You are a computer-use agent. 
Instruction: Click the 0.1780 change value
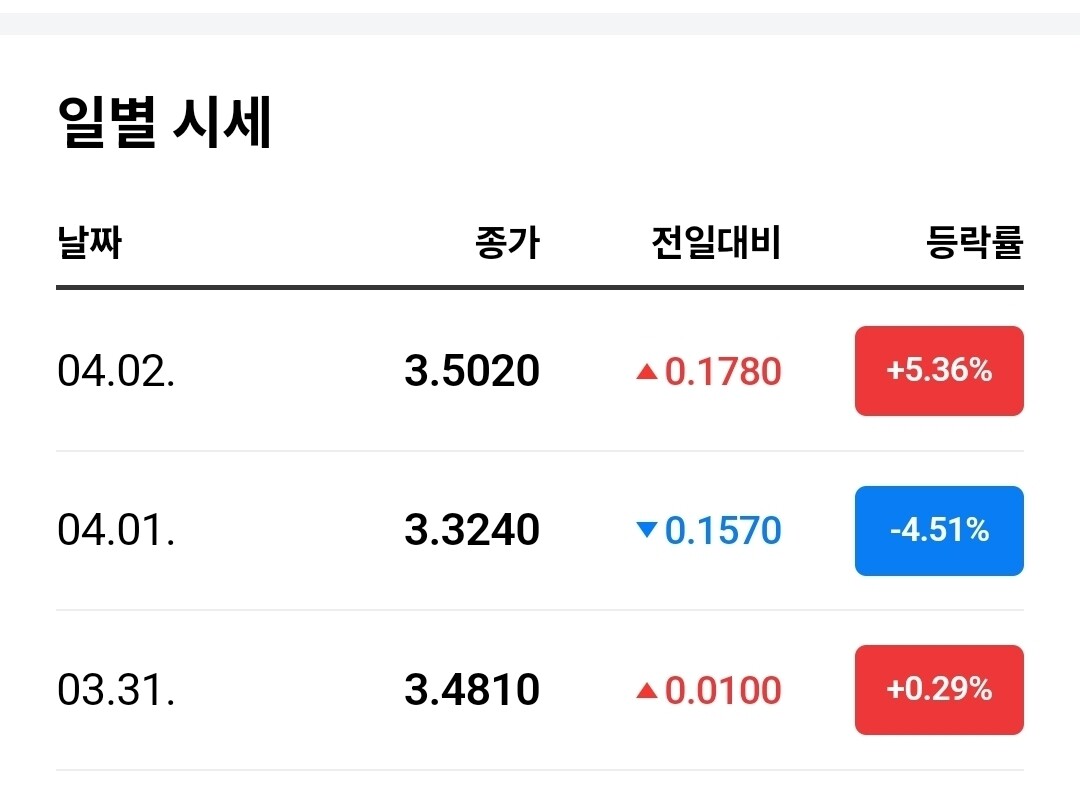pyautogui.click(x=723, y=372)
